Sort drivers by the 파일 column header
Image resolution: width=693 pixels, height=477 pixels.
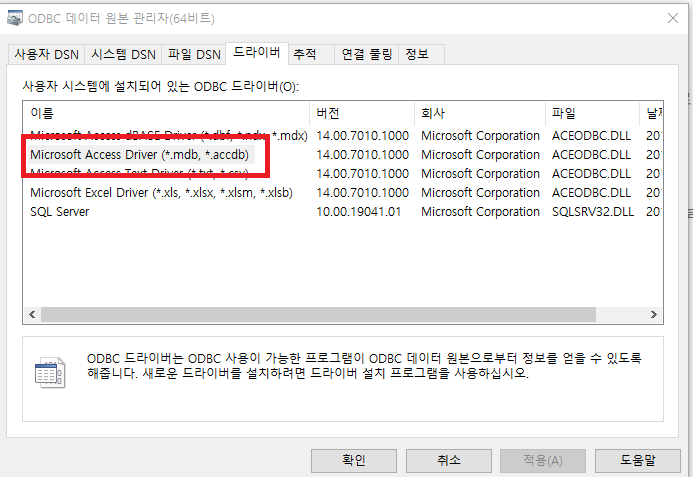pyautogui.click(x=592, y=114)
